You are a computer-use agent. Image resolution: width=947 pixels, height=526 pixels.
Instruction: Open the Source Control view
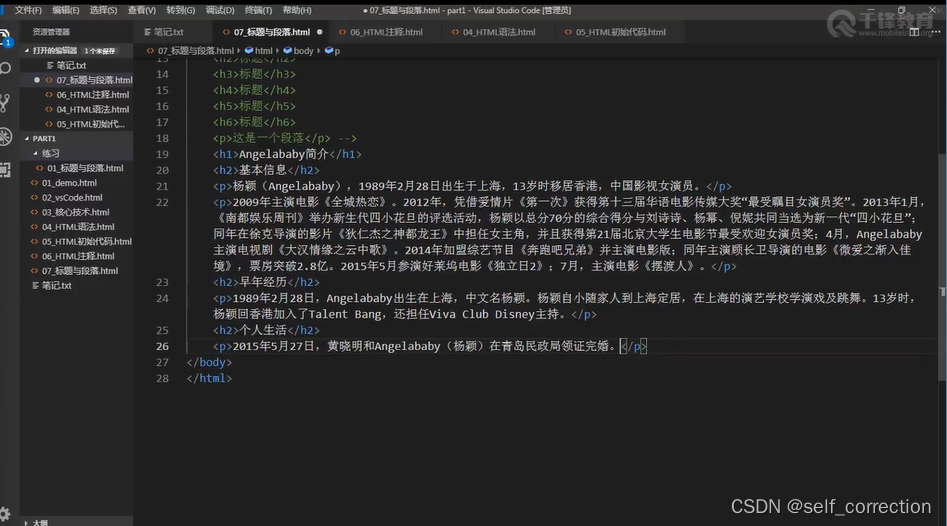click(5, 103)
